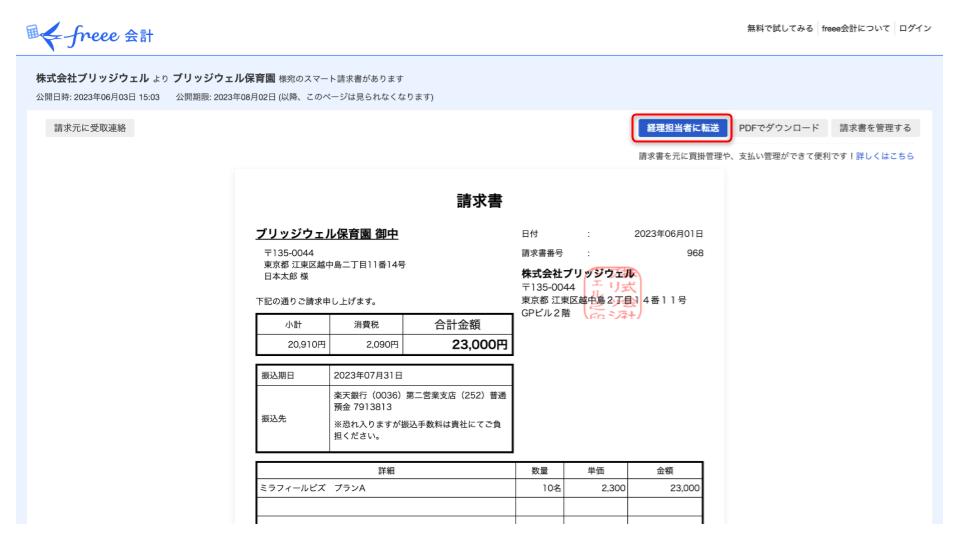Open the 詳しくはこちら link
This screenshot has width=960, height=540.
[x=885, y=156]
